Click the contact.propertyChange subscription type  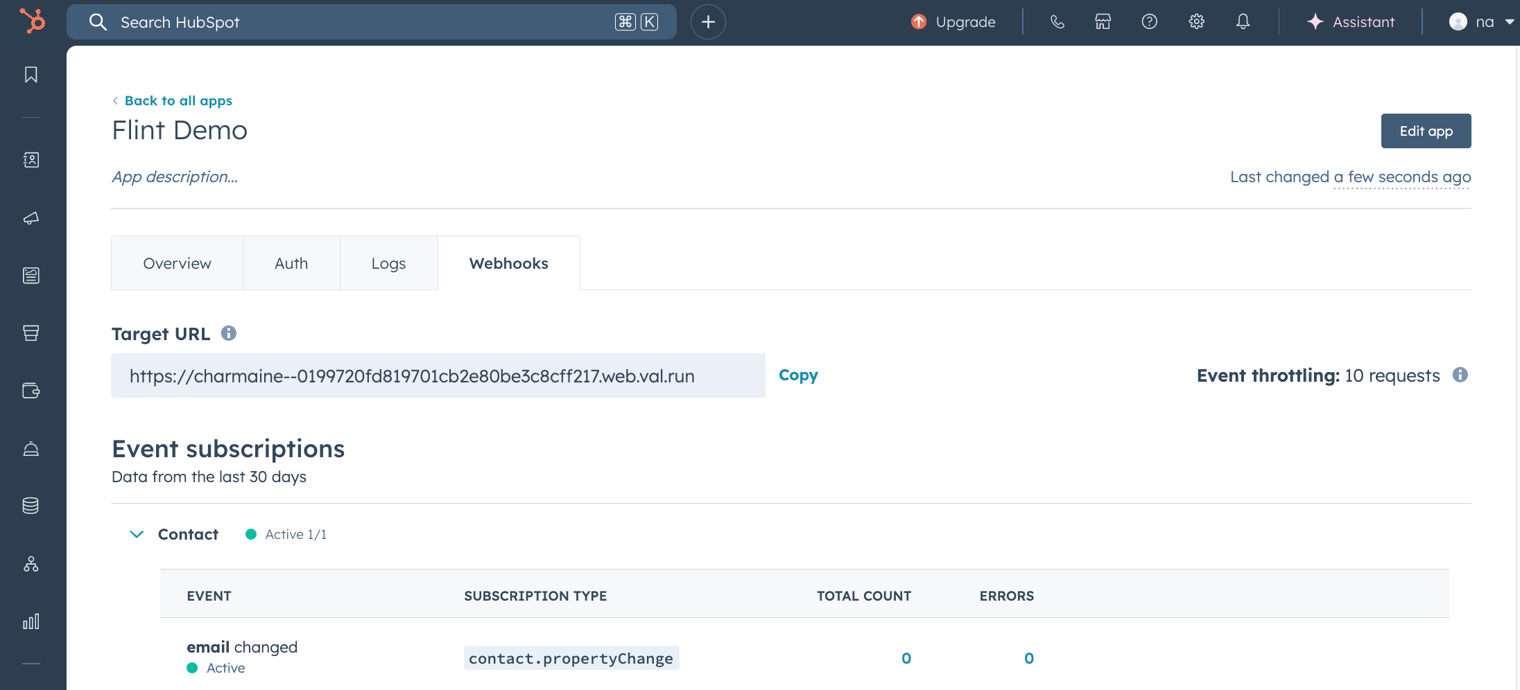(571, 658)
